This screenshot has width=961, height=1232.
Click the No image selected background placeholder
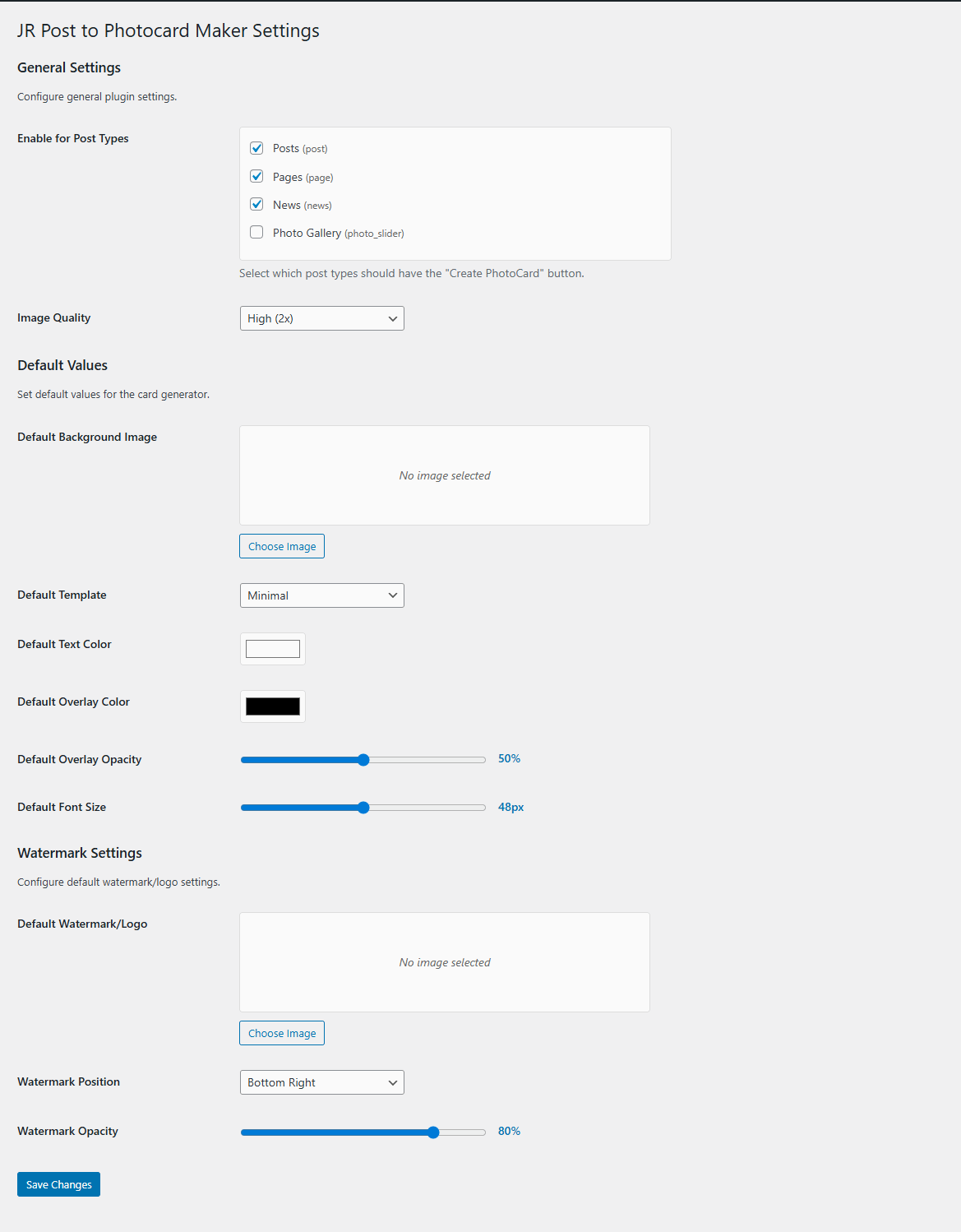(444, 475)
